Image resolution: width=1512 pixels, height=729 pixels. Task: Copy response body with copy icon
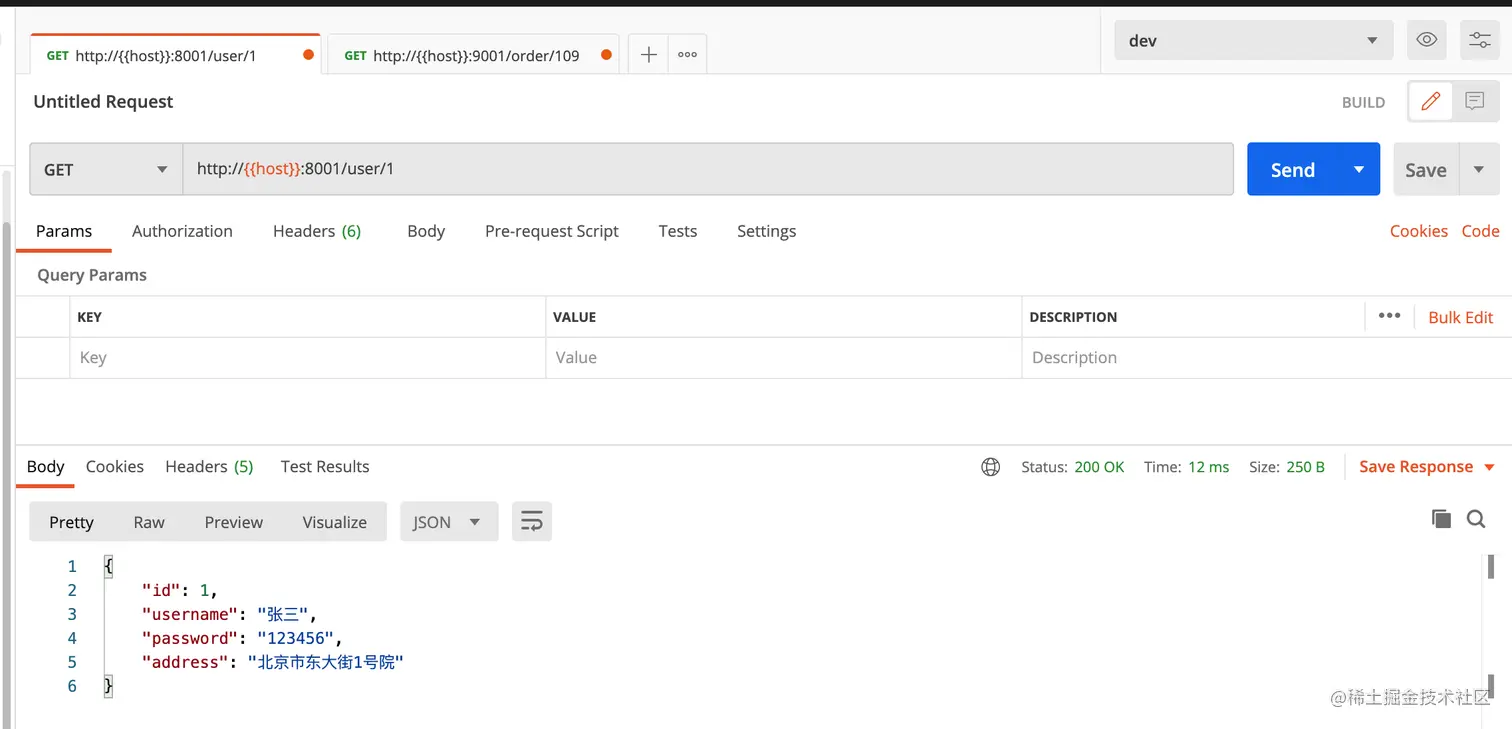pos(1441,518)
